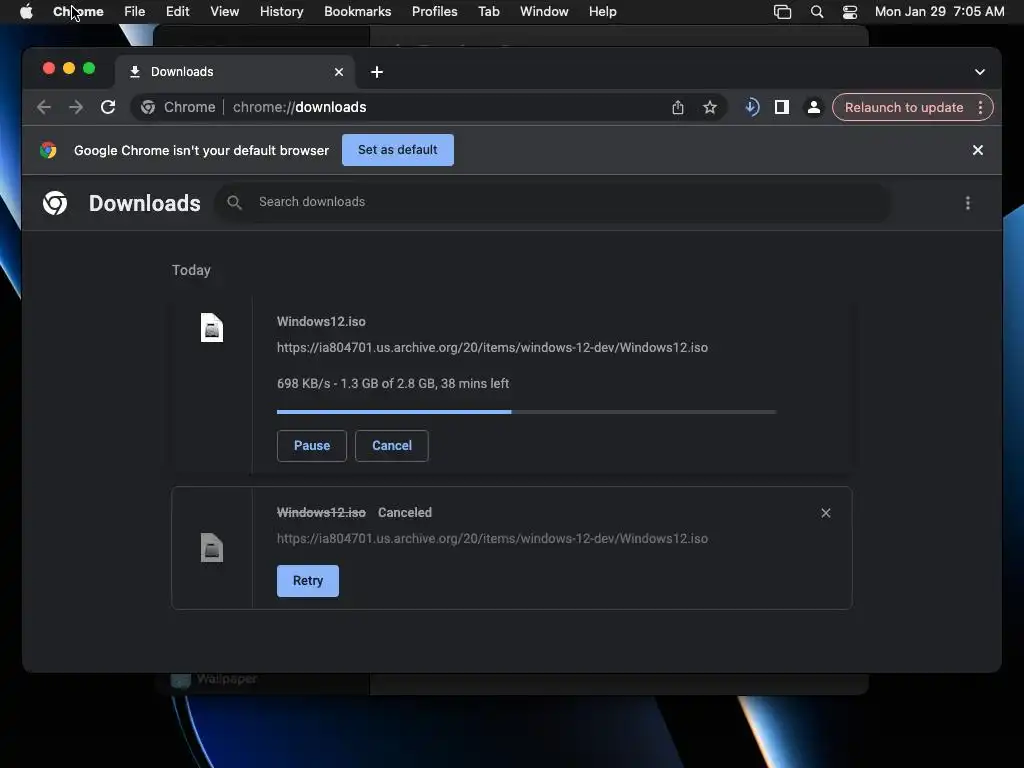
Task: Remove canceled download from list
Action: pos(825,513)
